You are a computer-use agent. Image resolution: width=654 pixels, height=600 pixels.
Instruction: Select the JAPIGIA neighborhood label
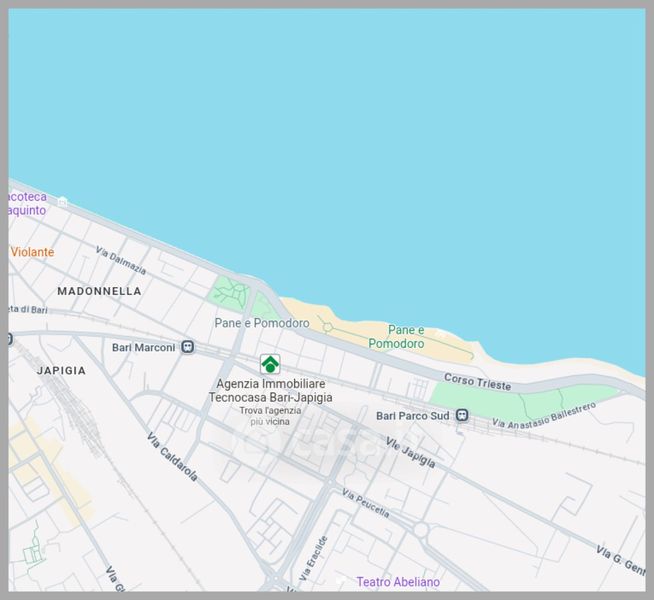point(60,370)
